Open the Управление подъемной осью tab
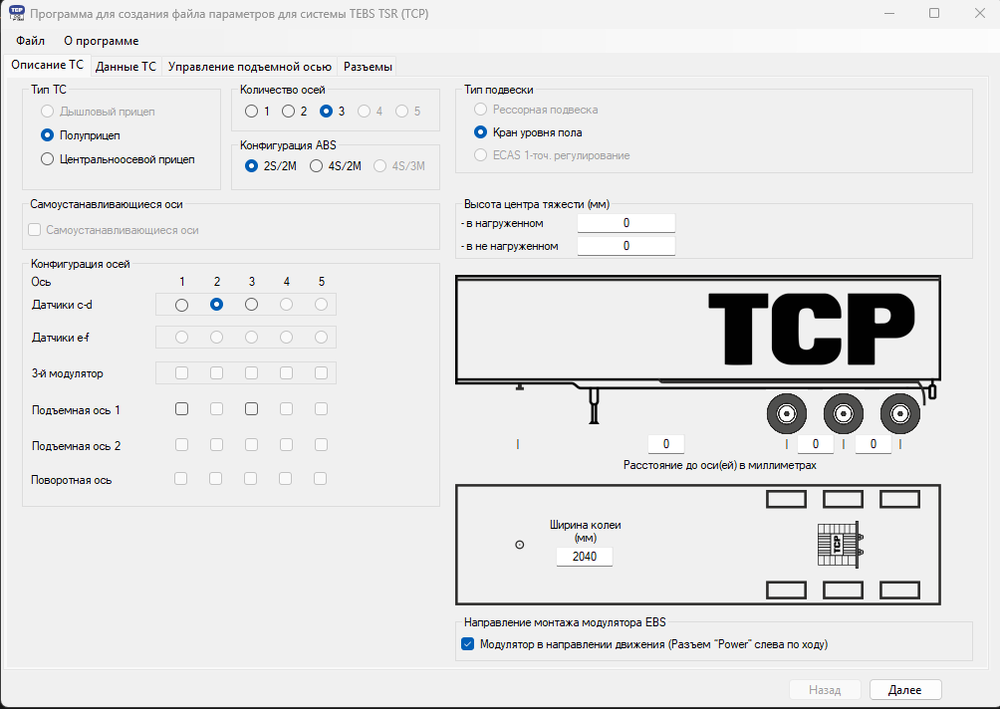Screen dimensions: 1000x709 click(x=249, y=66)
